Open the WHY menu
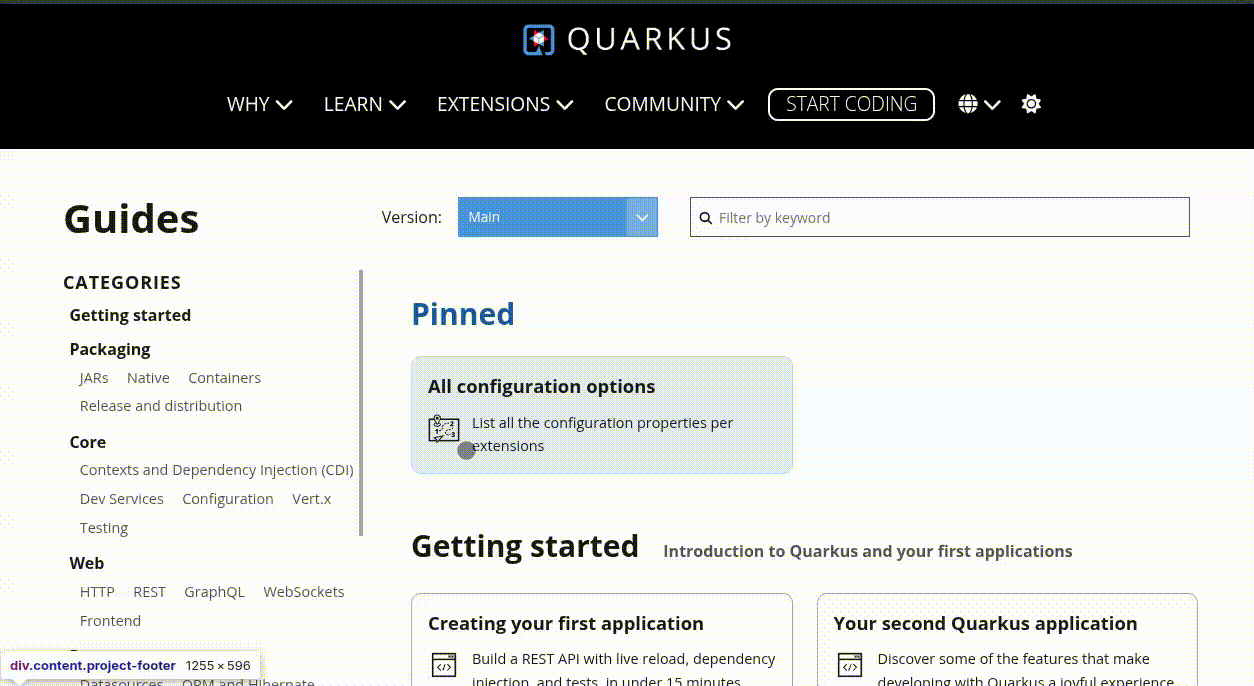The width and height of the screenshot is (1254, 686). tap(259, 104)
